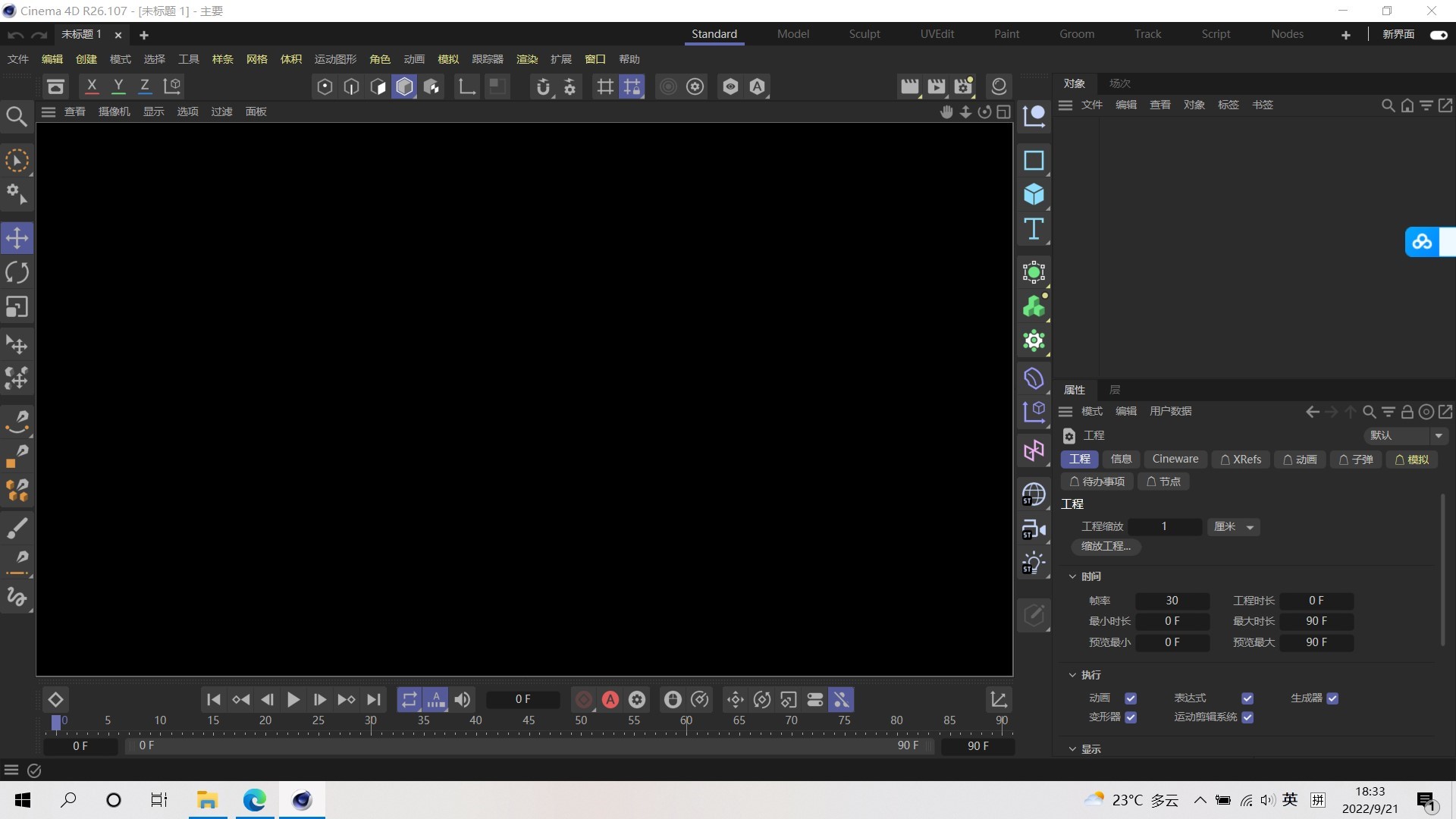Select the Move tool in the left toolbar
The height and width of the screenshot is (819, 1456).
point(17,237)
